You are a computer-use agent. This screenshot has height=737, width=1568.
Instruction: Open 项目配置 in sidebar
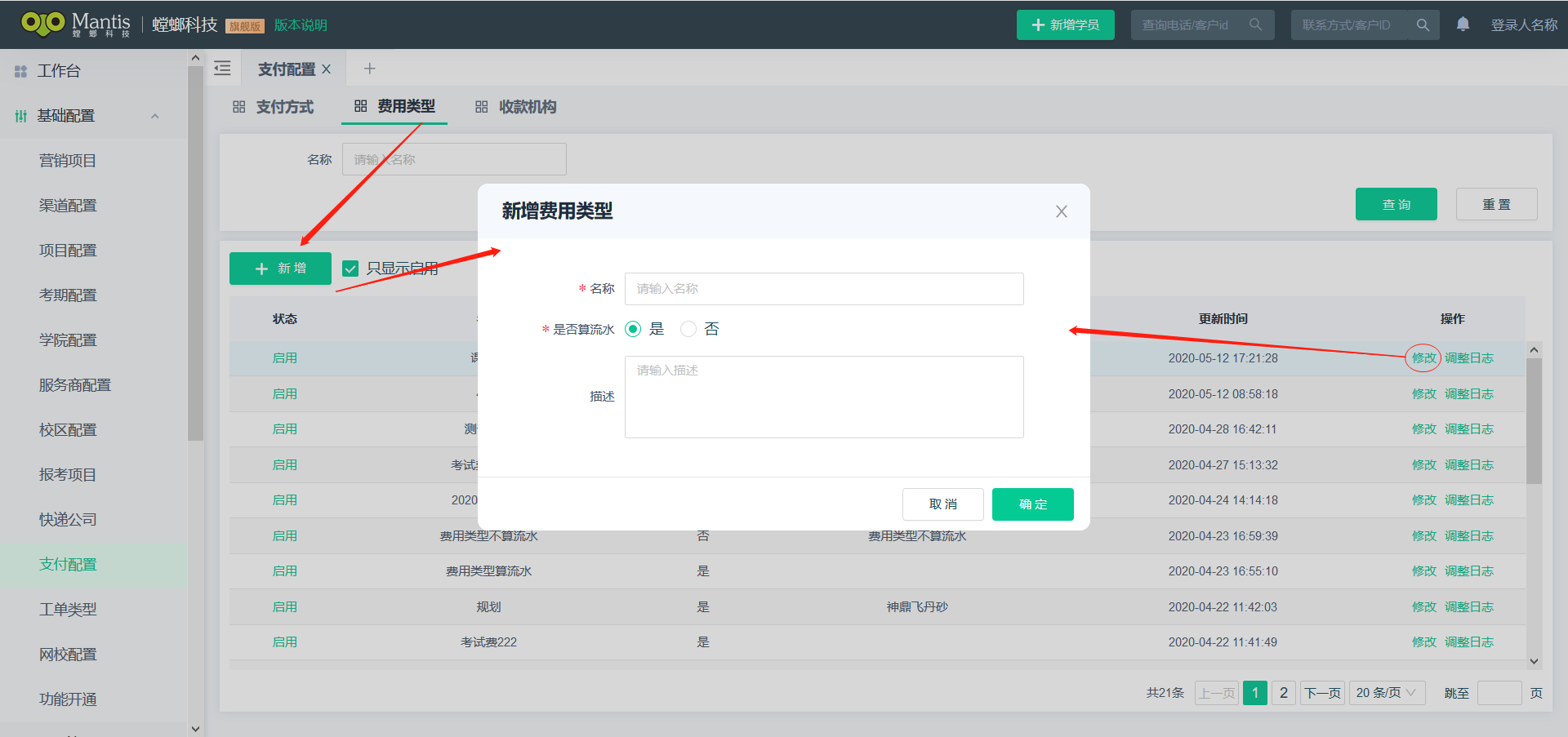point(68,251)
